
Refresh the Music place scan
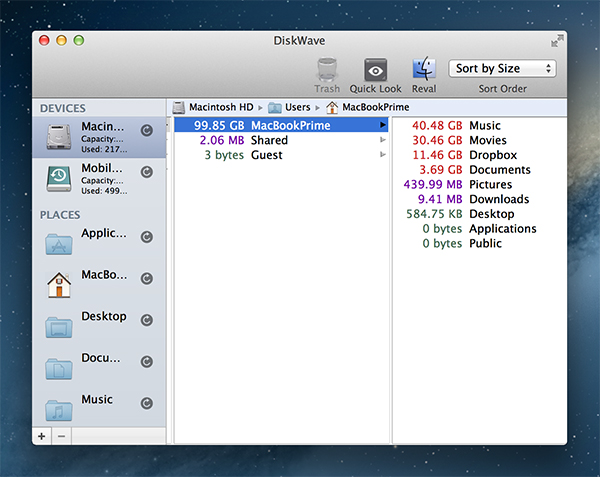pyautogui.click(x=147, y=403)
